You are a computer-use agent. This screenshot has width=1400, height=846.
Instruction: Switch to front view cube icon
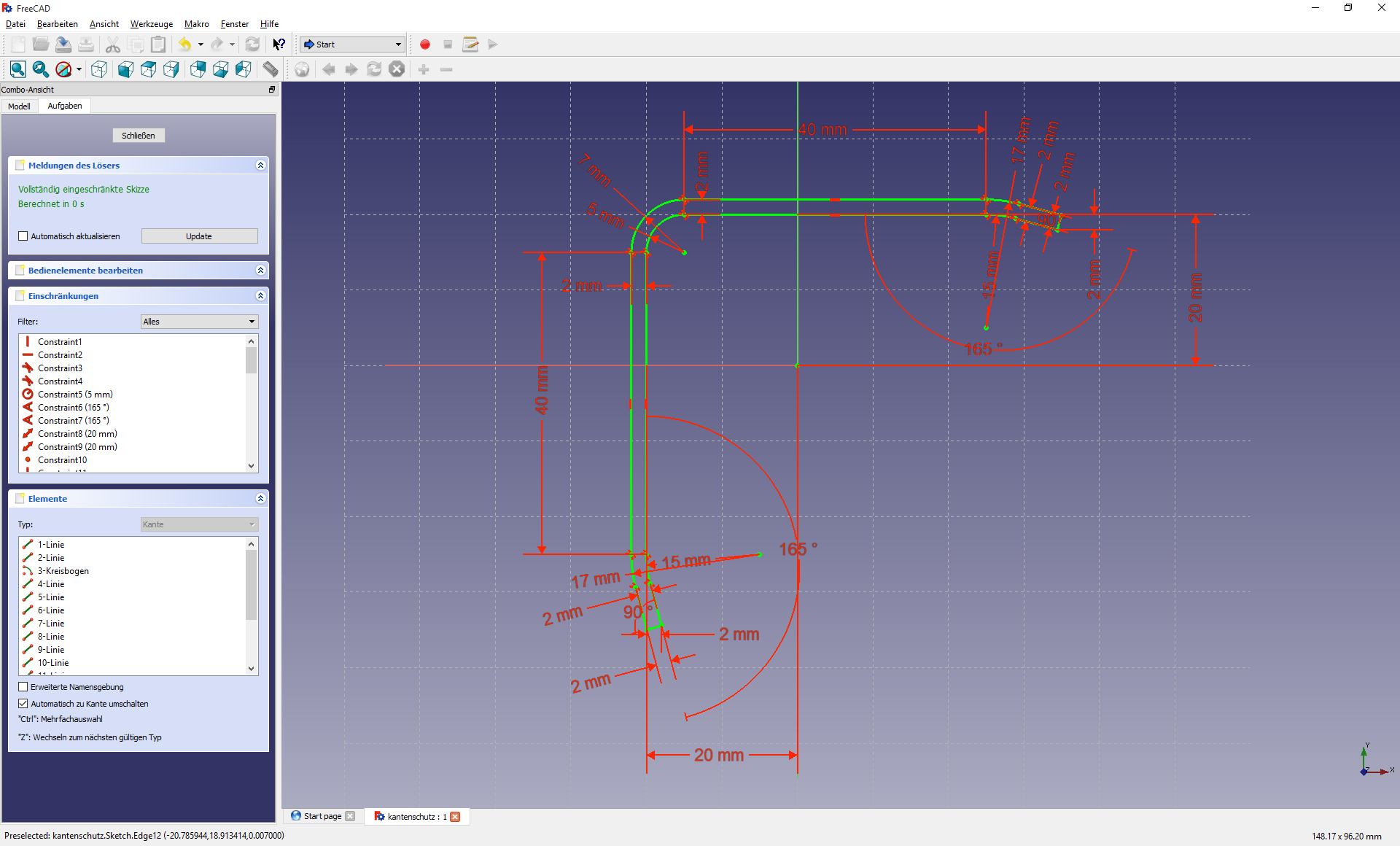125,69
